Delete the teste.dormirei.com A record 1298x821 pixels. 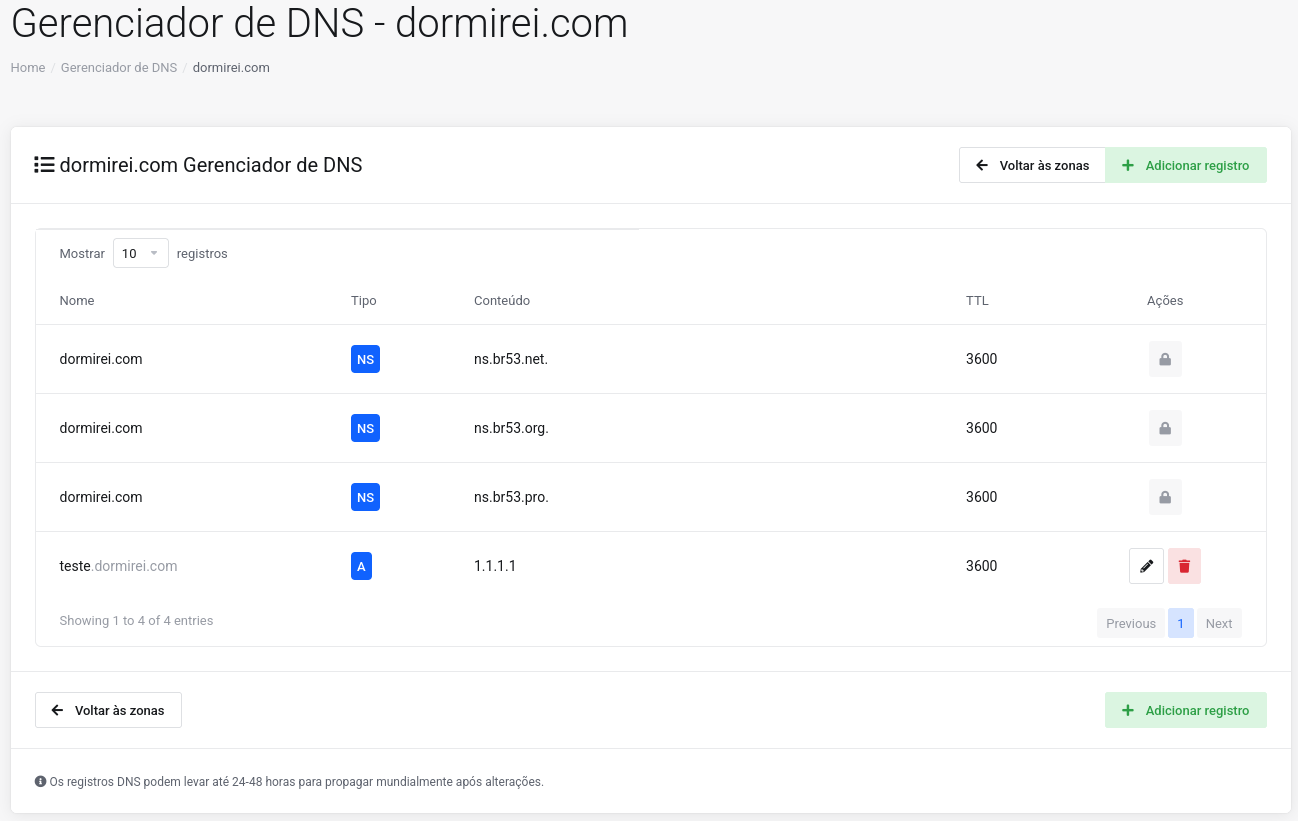pyautogui.click(x=1184, y=566)
